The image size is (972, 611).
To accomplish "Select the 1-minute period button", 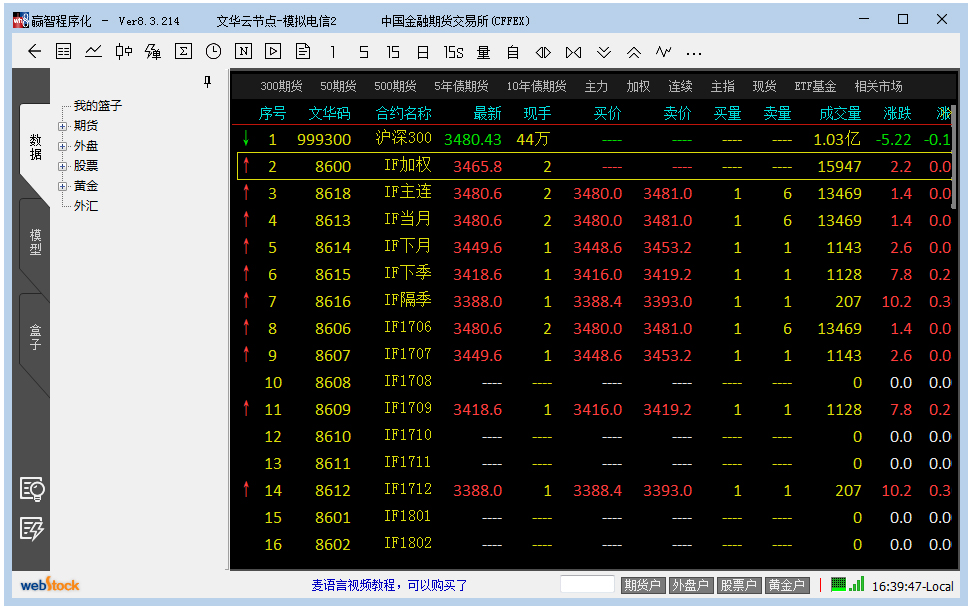I will click(x=333, y=52).
